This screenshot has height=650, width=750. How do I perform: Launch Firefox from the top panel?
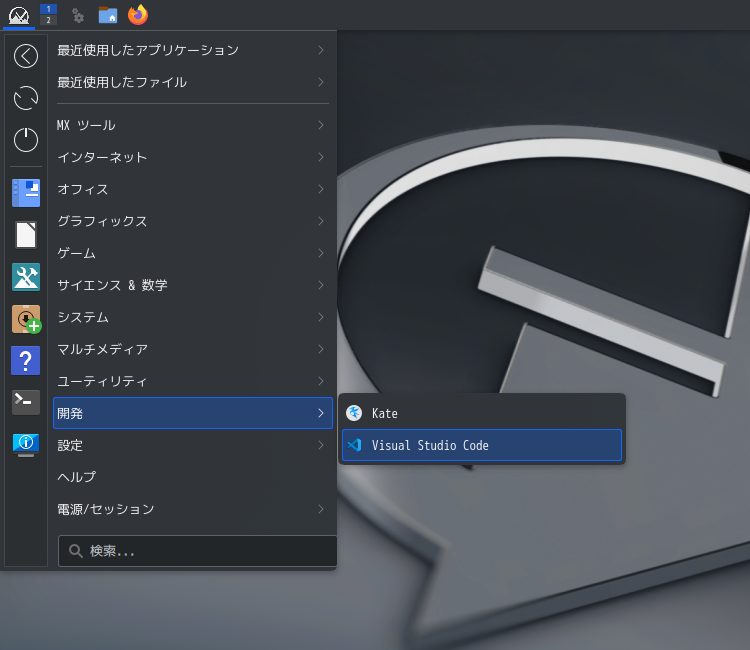click(138, 15)
